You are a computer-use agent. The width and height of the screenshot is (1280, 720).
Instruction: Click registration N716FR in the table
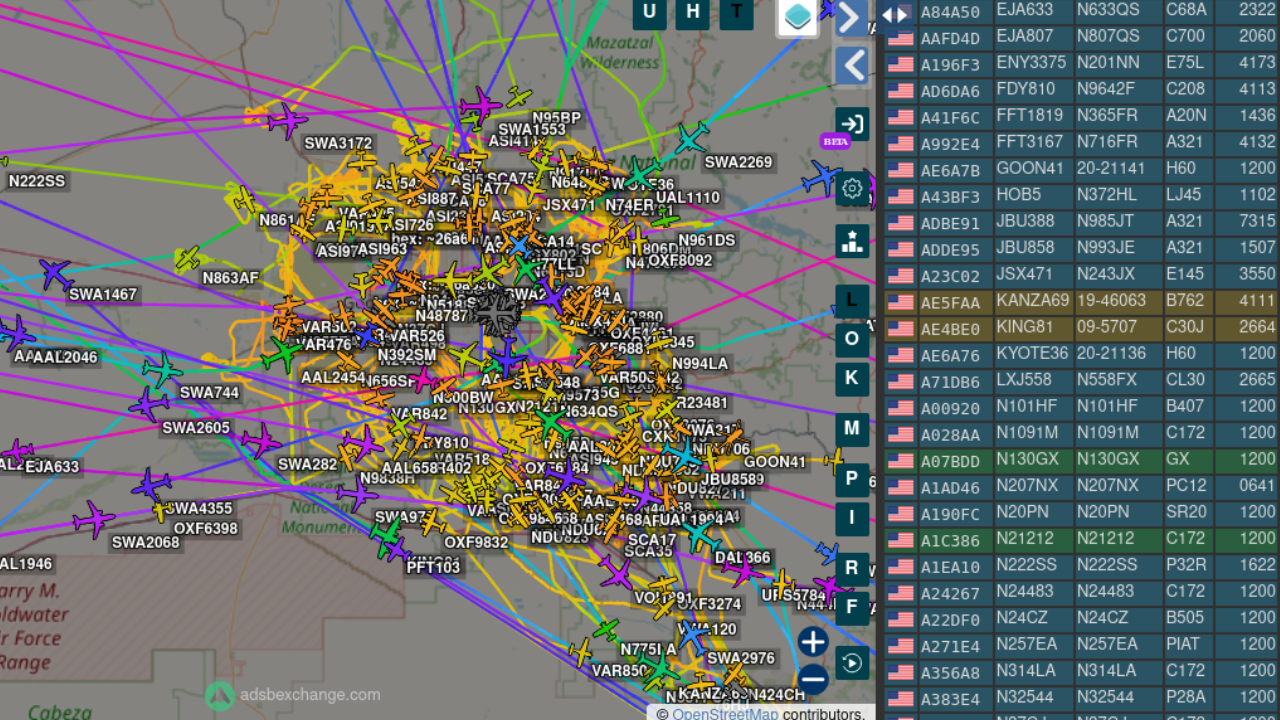coord(1107,142)
